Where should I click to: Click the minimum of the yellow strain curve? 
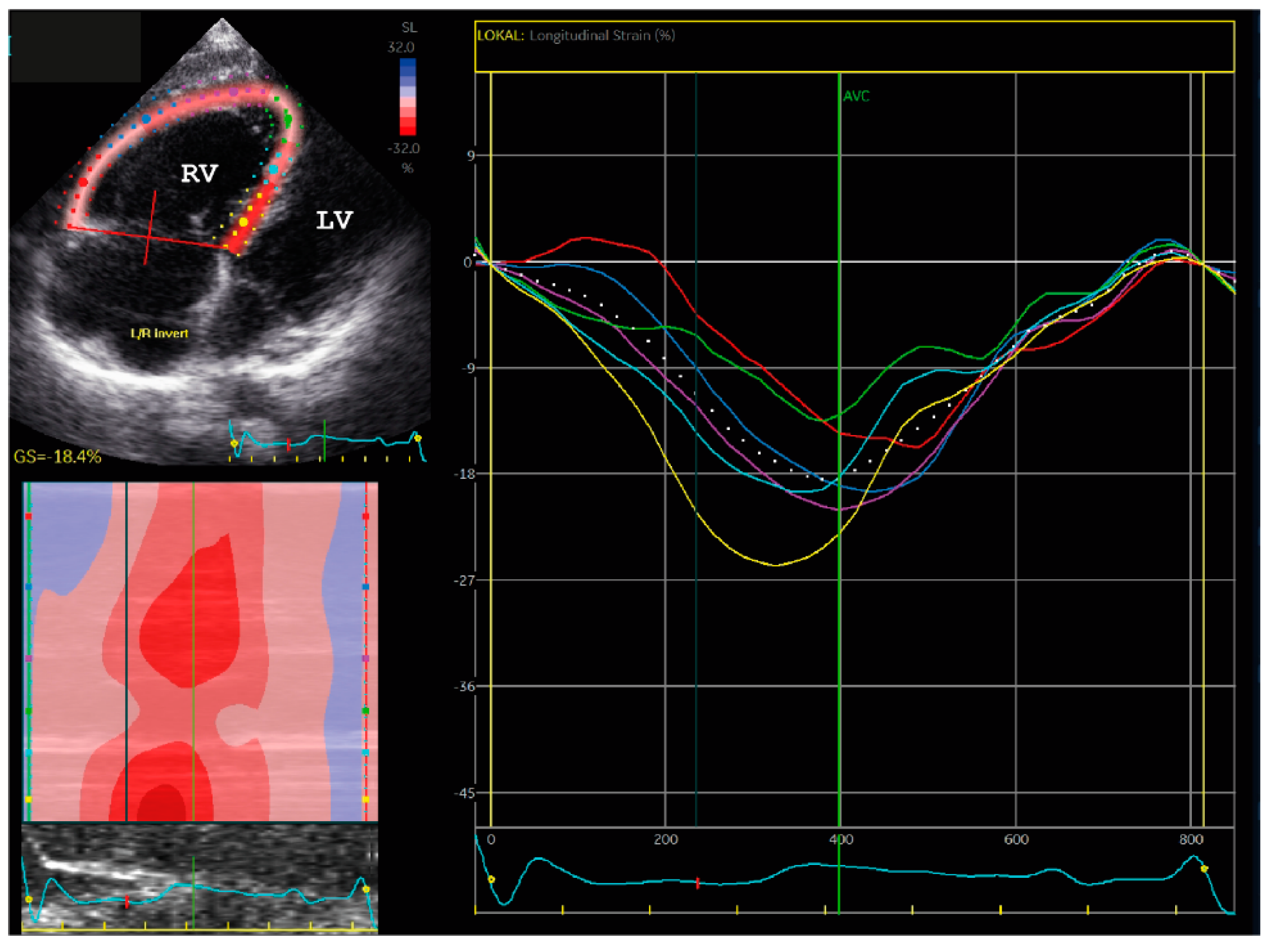point(776,565)
